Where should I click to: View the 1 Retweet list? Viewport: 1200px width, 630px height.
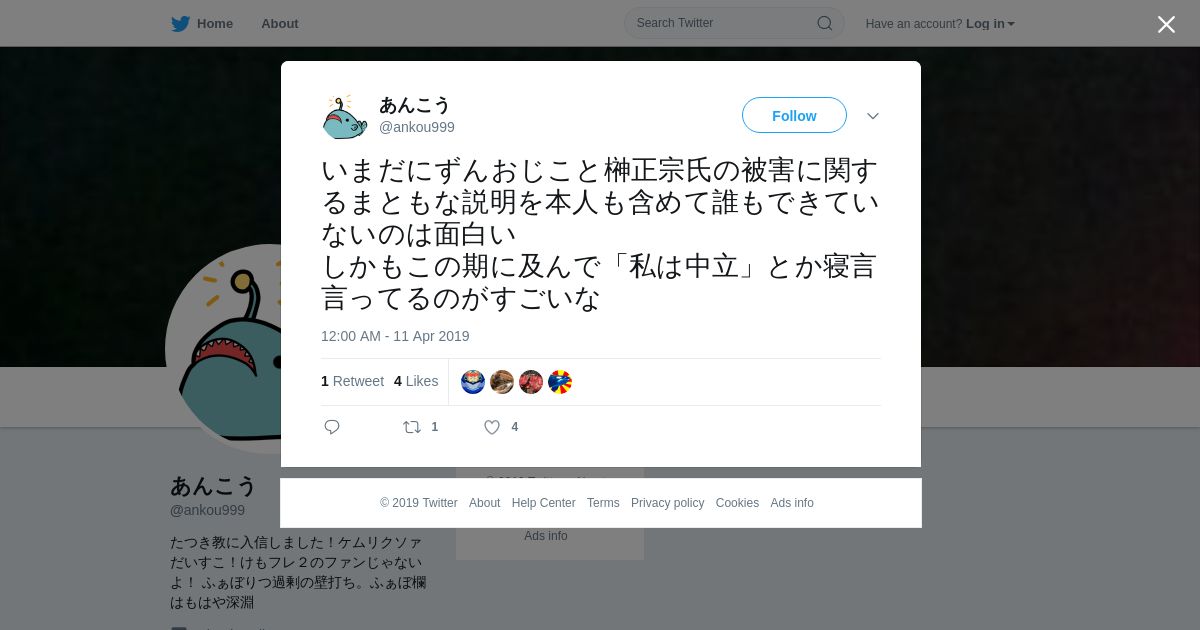click(352, 381)
